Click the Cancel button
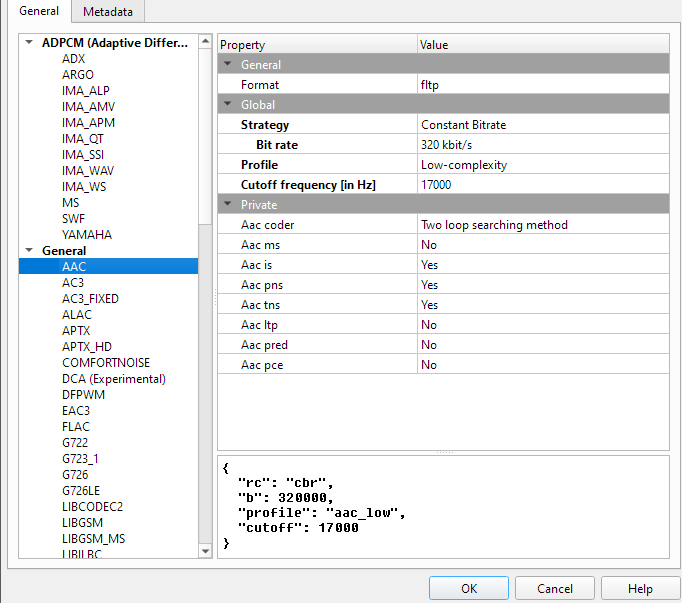The width and height of the screenshot is (682, 603). (x=555, y=589)
